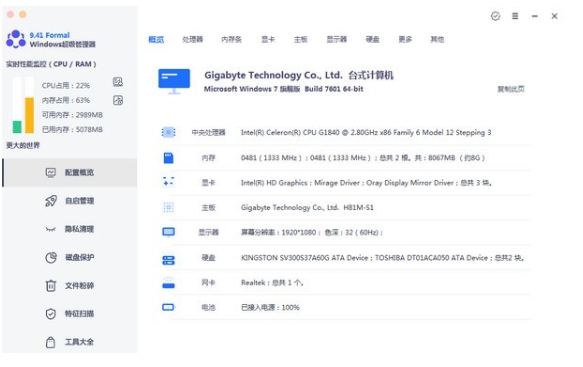Image resolution: width=583 pixels, height=367 pixels.
Task: Switch to the 主板 tab
Action: (300, 39)
